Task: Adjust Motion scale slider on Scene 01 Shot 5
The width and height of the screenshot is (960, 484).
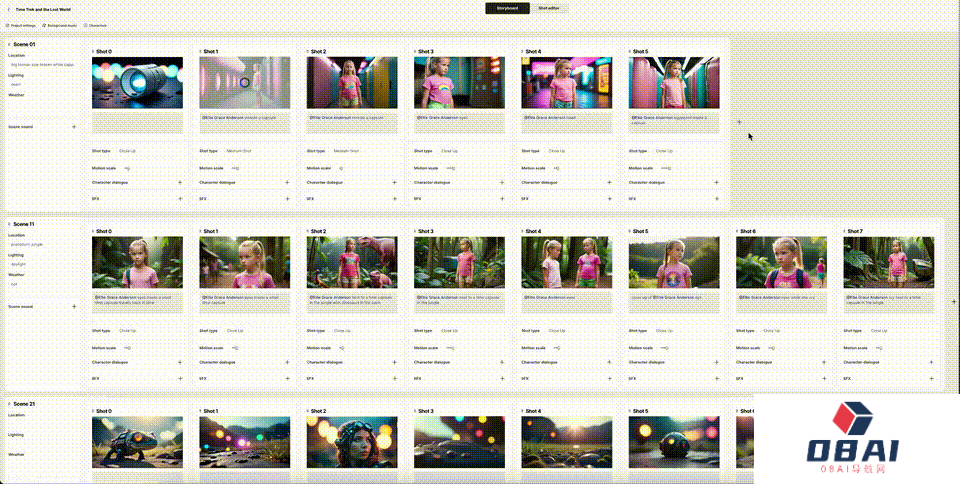Action: click(x=665, y=168)
